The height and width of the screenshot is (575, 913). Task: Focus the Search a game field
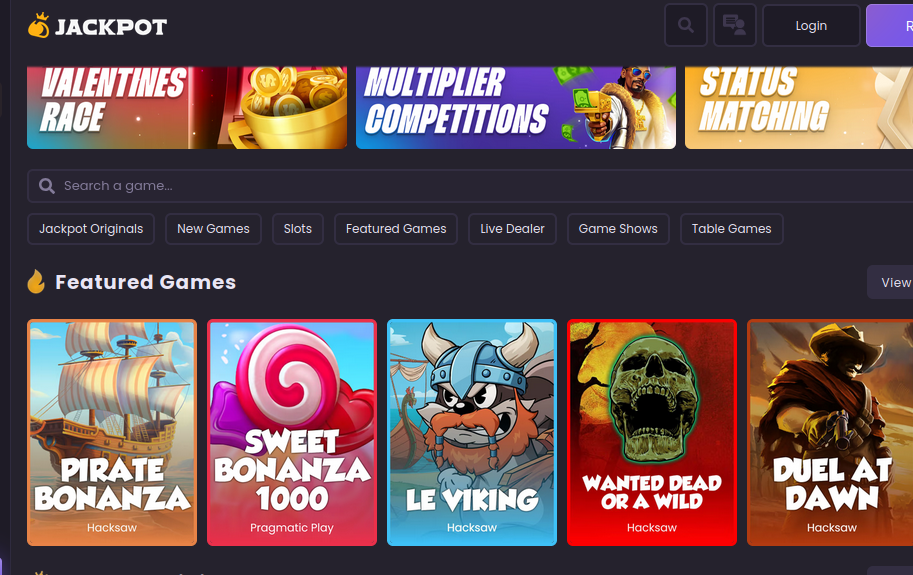(470, 186)
